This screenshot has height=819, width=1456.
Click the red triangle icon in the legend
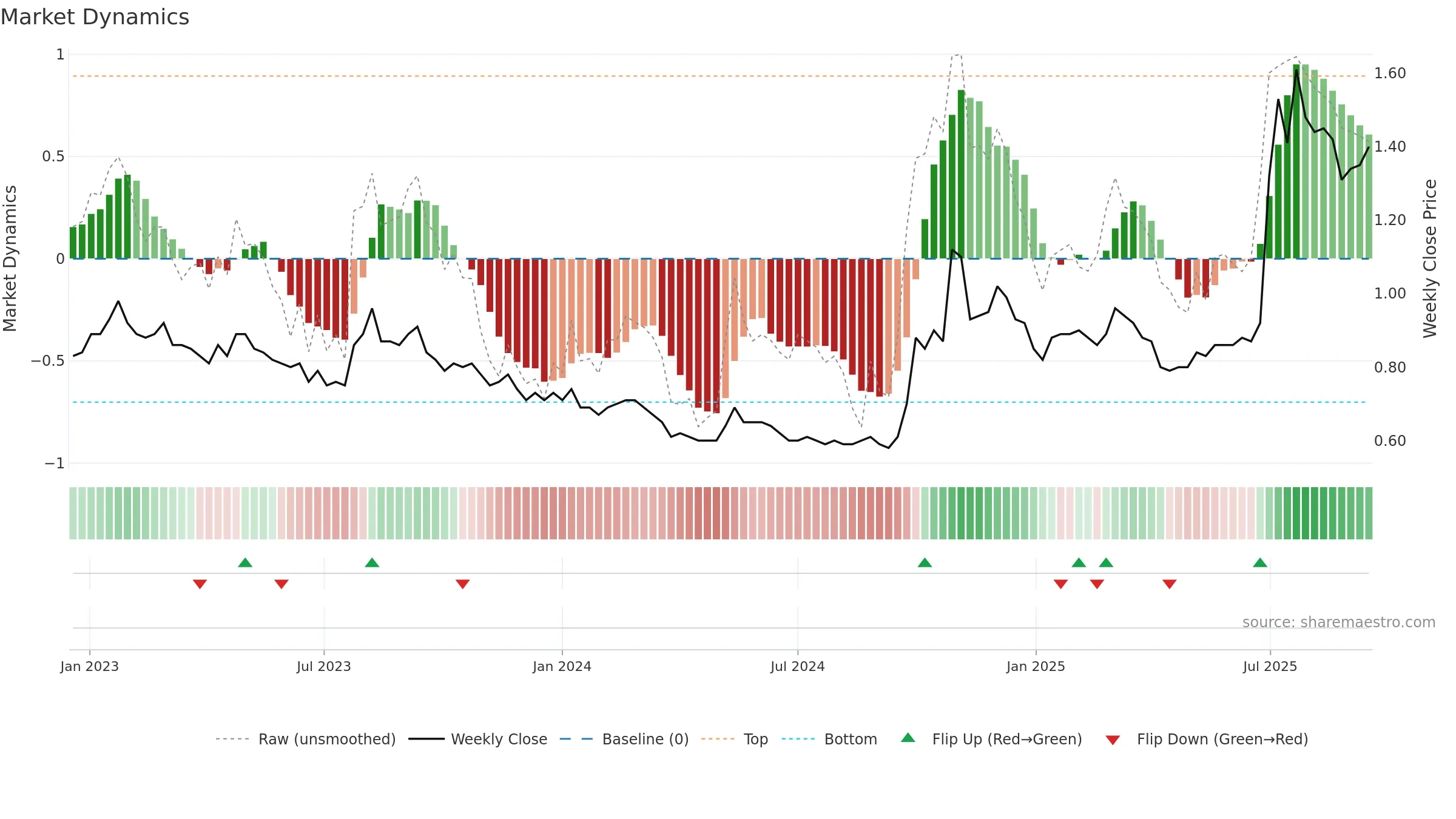[1113, 740]
